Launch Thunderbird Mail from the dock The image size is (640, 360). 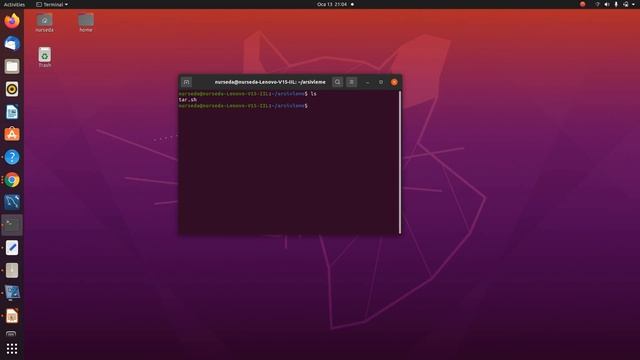coord(12,43)
